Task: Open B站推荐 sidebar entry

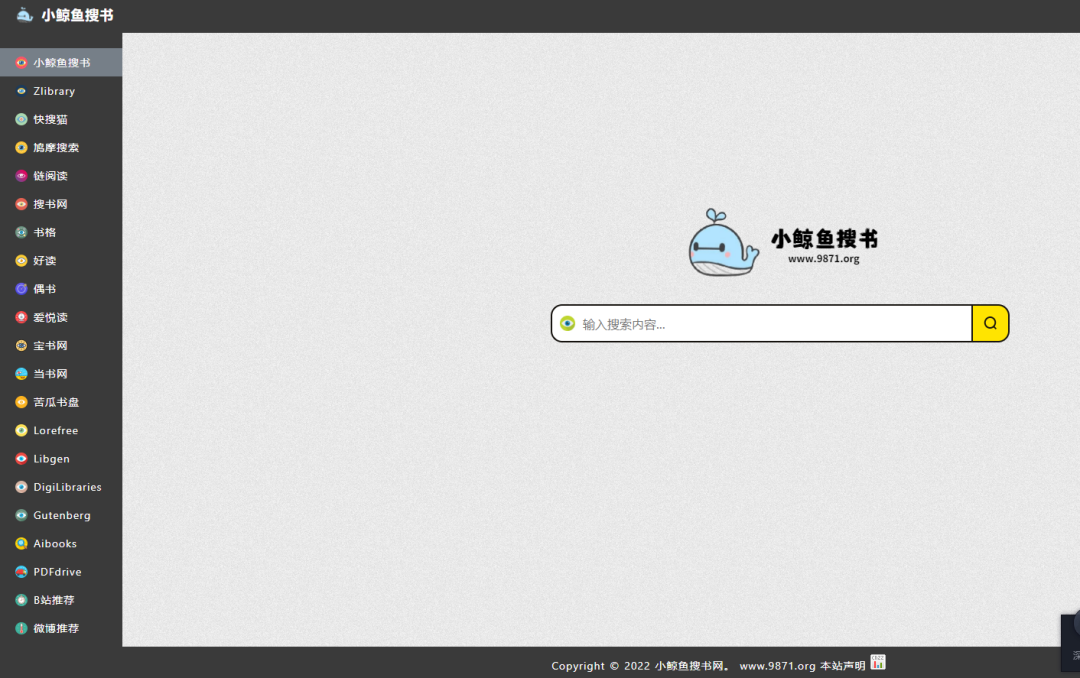Action: (54, 600)
